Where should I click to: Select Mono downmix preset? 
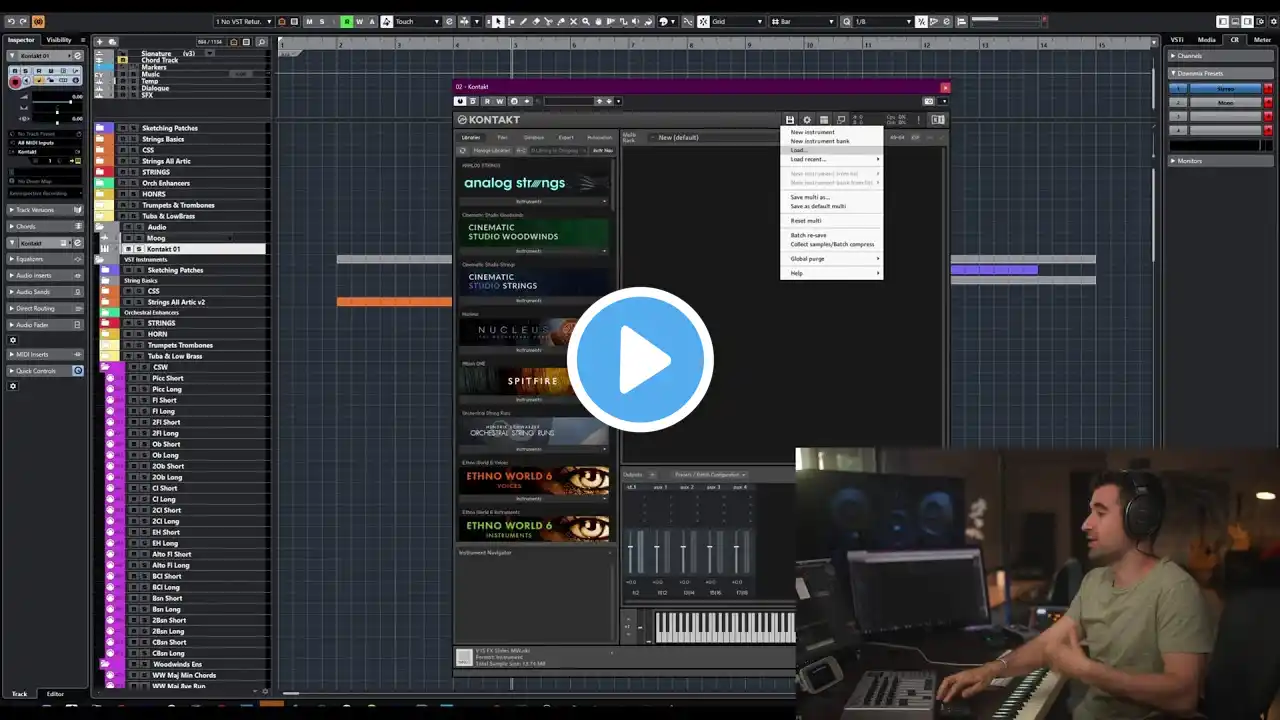tap(1225, 102)
